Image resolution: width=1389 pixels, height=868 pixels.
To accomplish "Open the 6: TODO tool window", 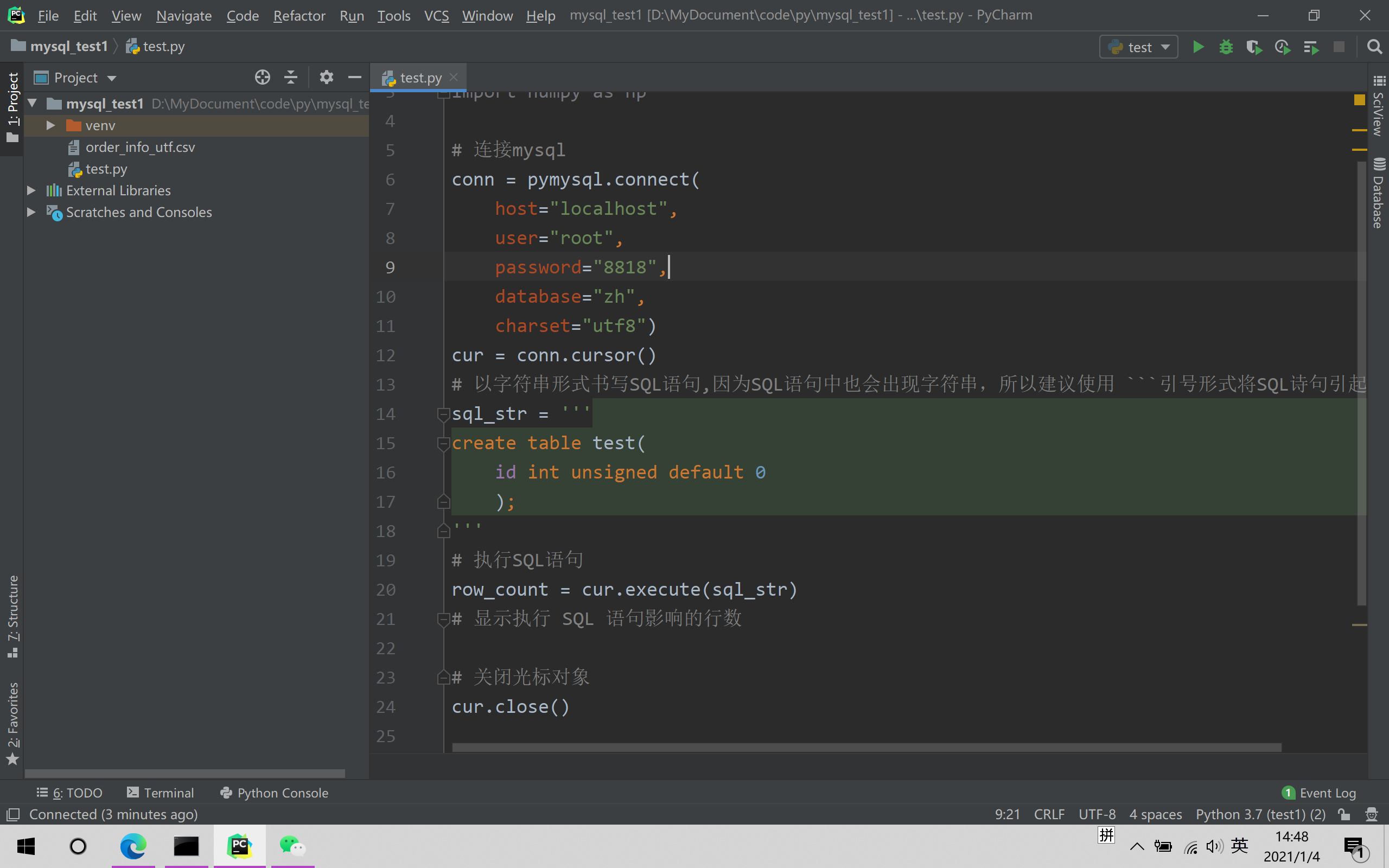I will [x=69, y=793].
